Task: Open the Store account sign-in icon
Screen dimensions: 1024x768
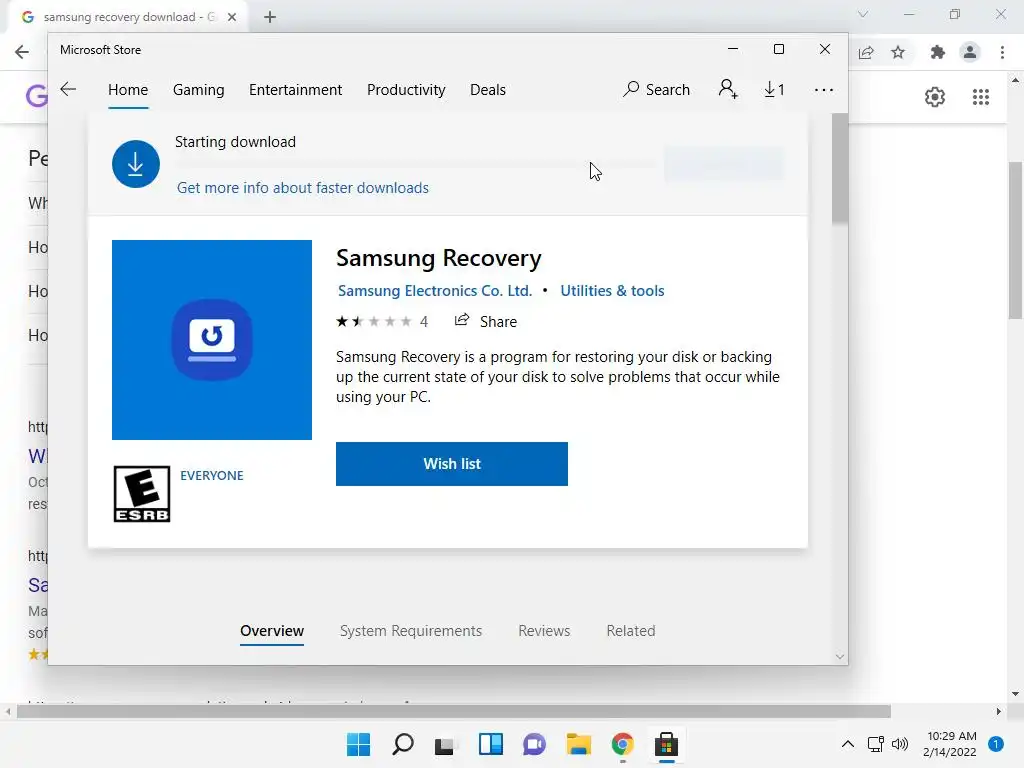Action: click(728, 89)
